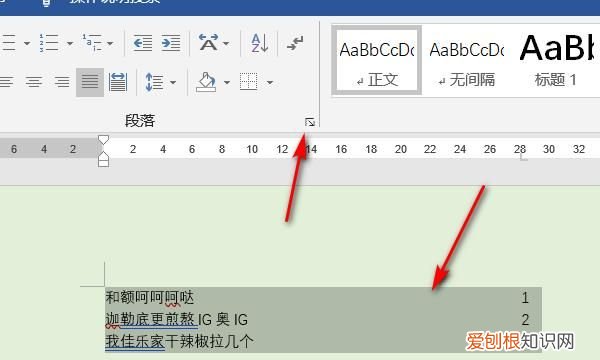Screen dimensions: 600x360
Task: Click the numbered list icon
Action: (49, 43)
